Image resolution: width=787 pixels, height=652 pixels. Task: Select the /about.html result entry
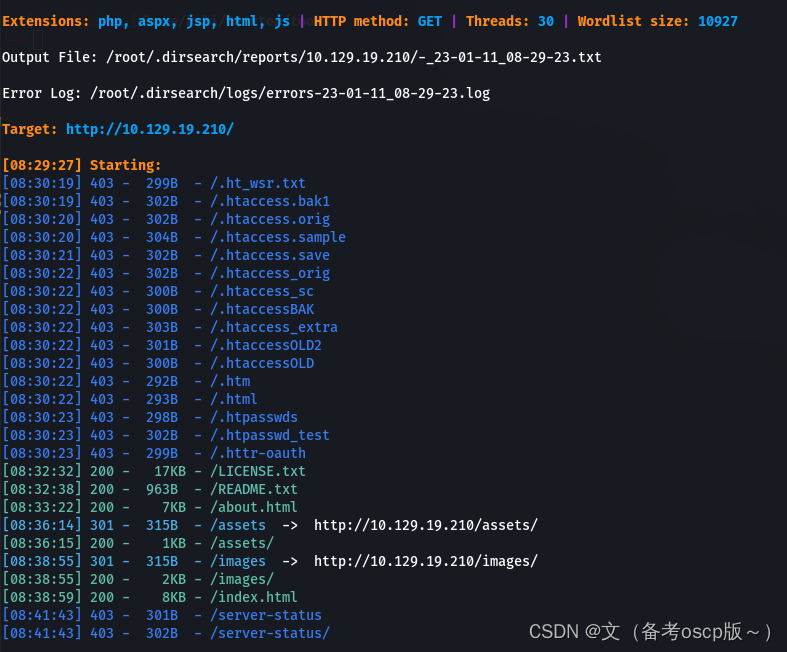click(253, 507)
